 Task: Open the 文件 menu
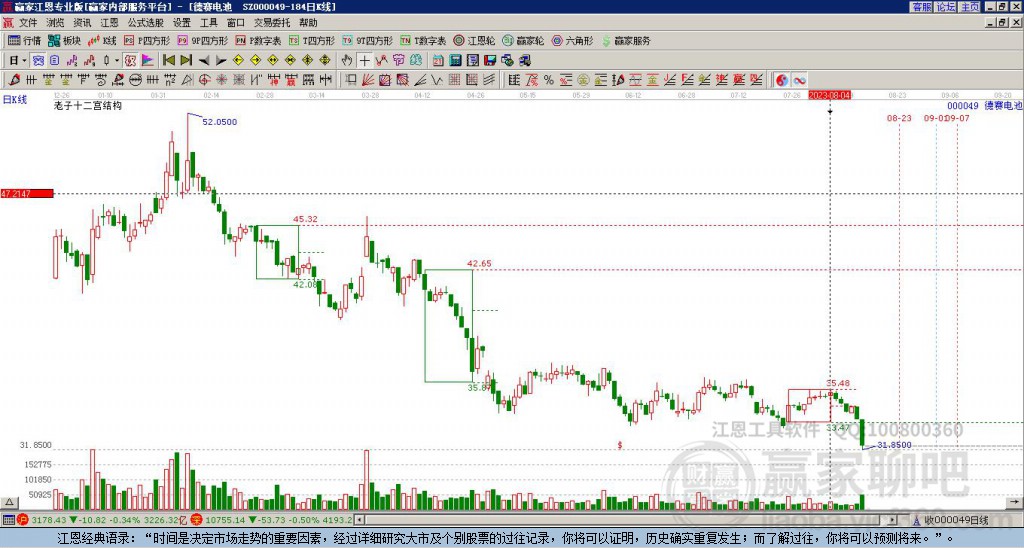point(27,23)
